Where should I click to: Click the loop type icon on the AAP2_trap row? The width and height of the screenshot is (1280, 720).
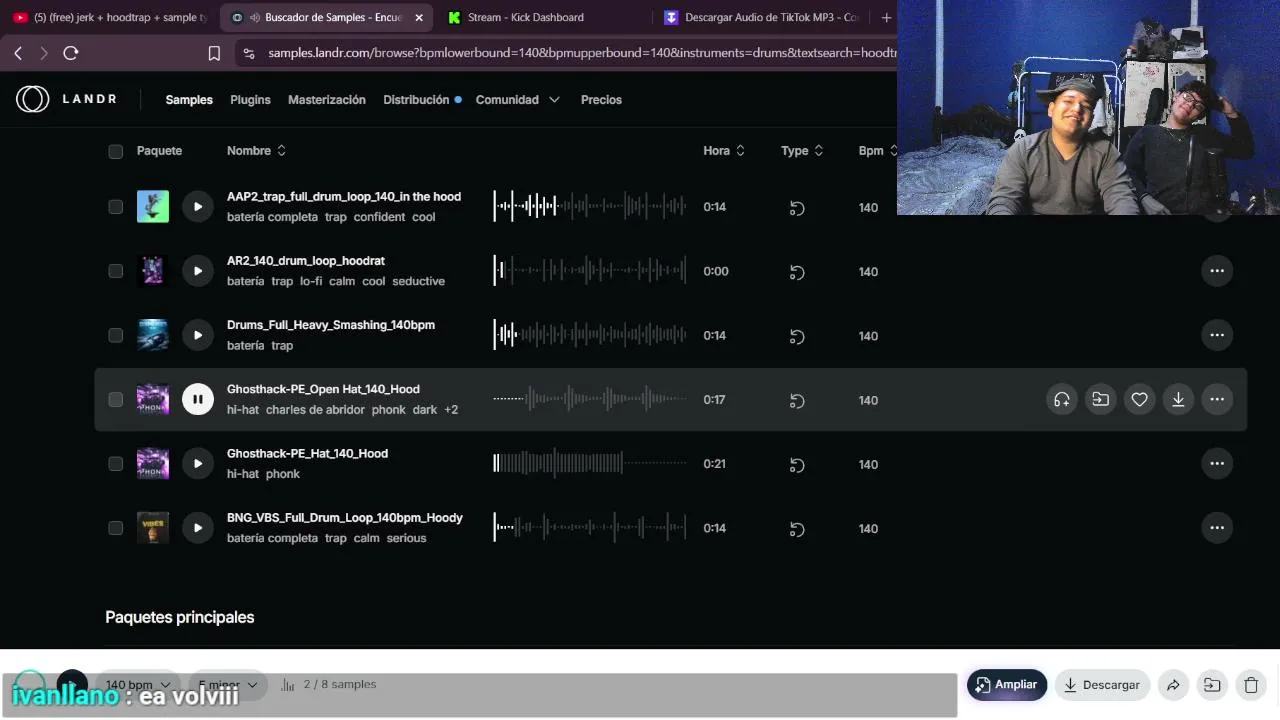[x=797, y=208]
